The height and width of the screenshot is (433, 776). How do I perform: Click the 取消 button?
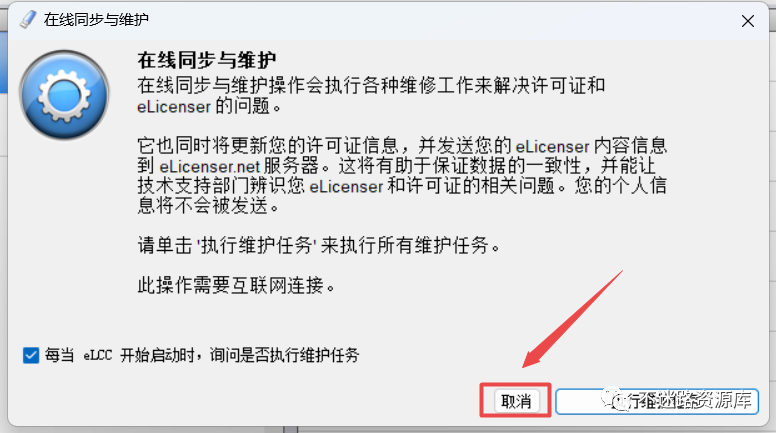coord(515,400)
